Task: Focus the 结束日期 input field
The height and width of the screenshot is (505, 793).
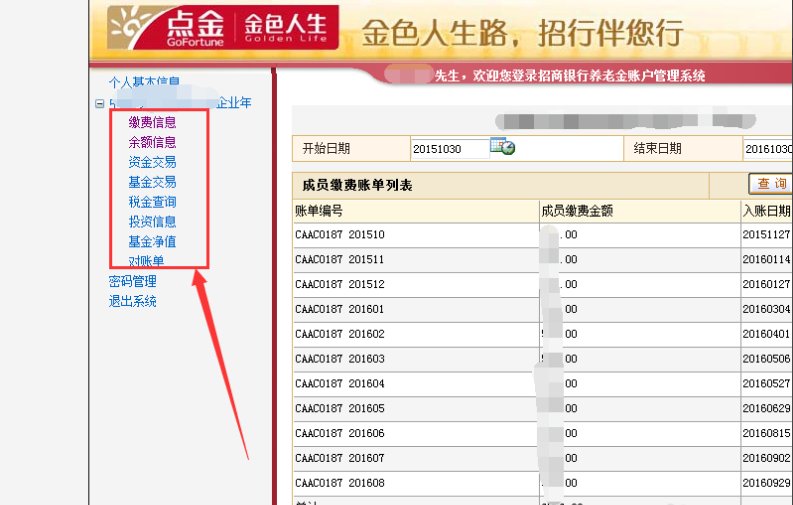Action: tap(768, 149)
